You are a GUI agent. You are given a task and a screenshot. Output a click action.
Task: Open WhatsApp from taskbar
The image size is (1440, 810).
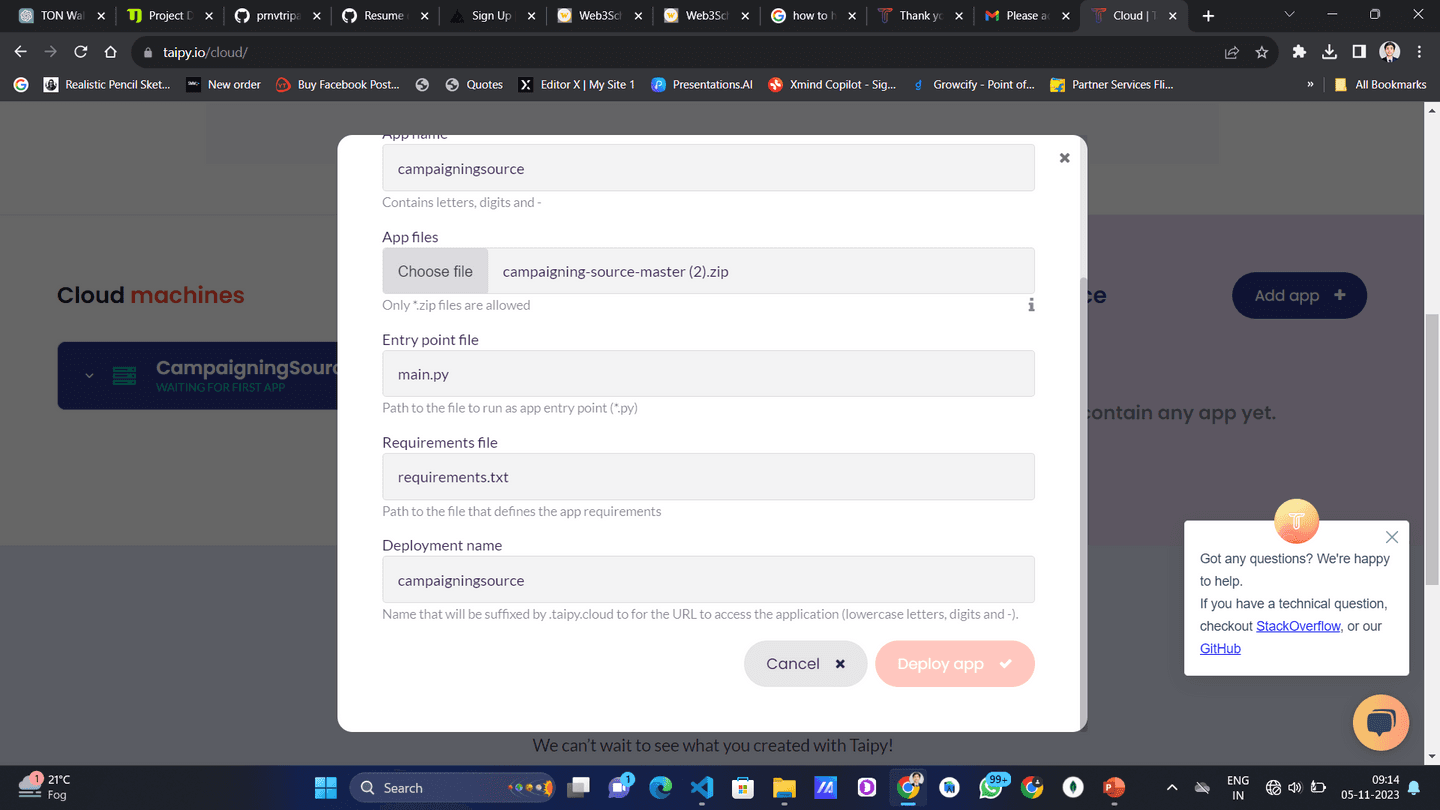pos(990,788)
